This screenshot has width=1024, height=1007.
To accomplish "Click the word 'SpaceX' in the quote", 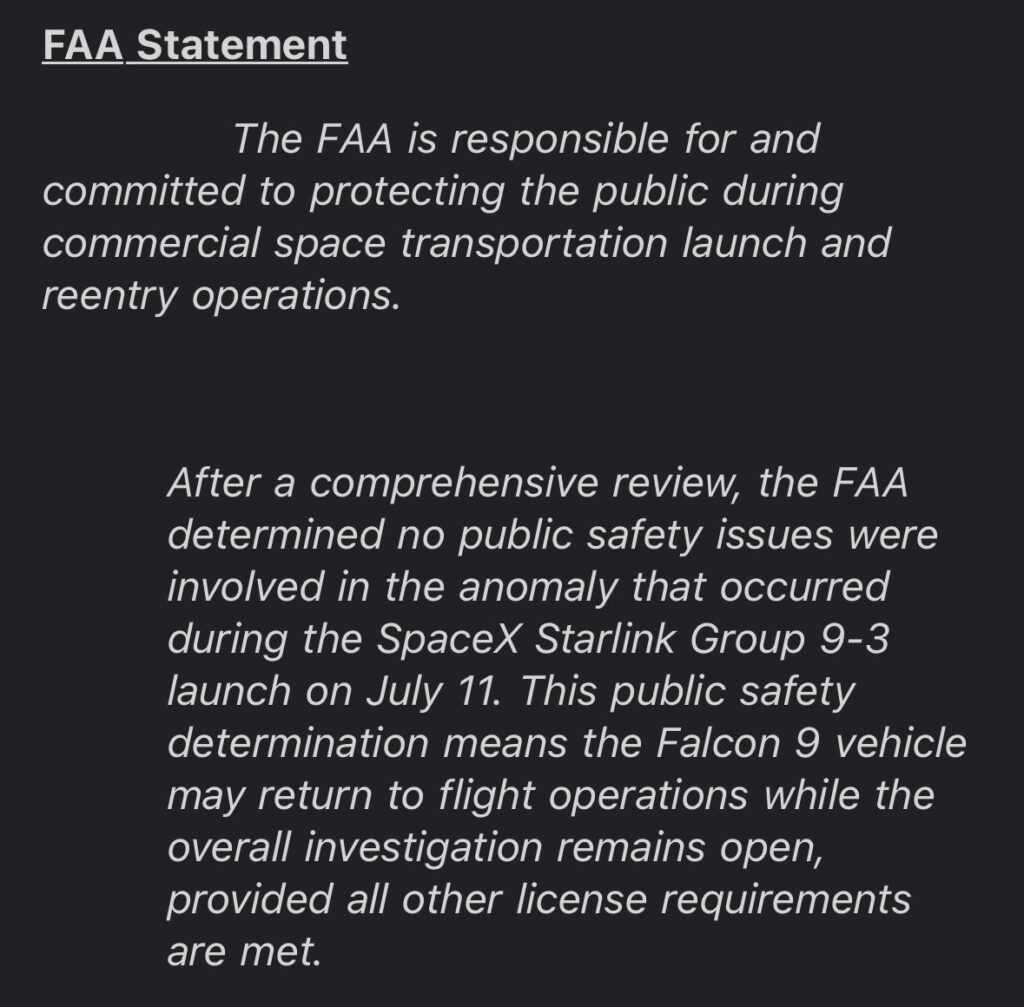I will (x=448, y=639).
